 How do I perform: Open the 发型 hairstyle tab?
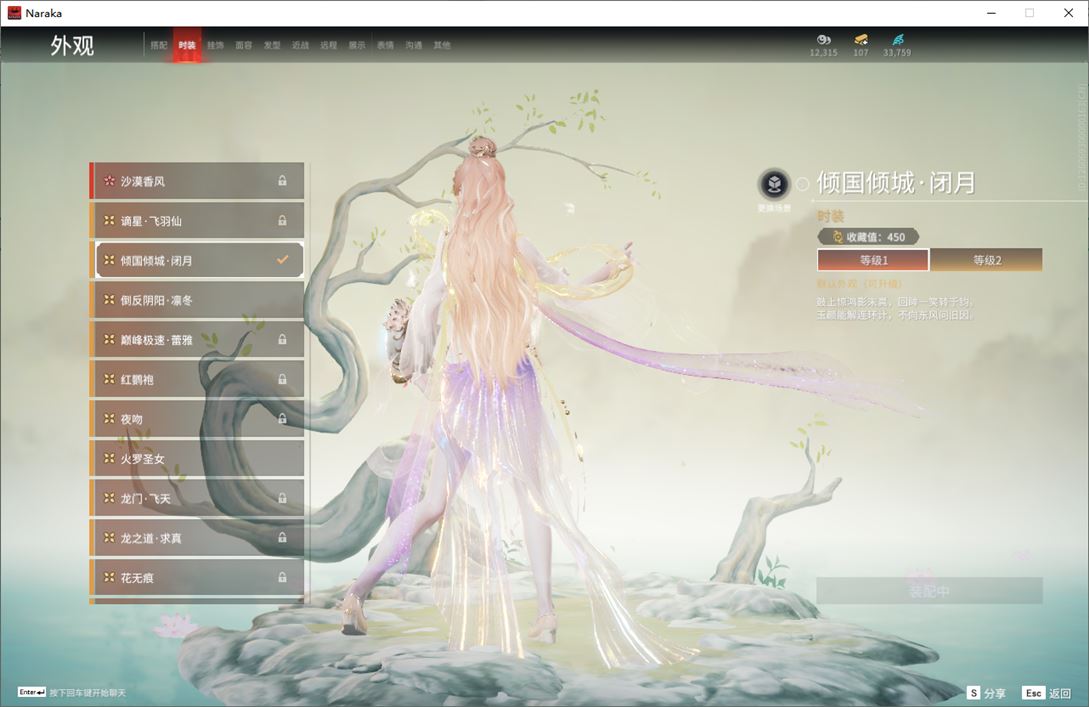(272, 45)
